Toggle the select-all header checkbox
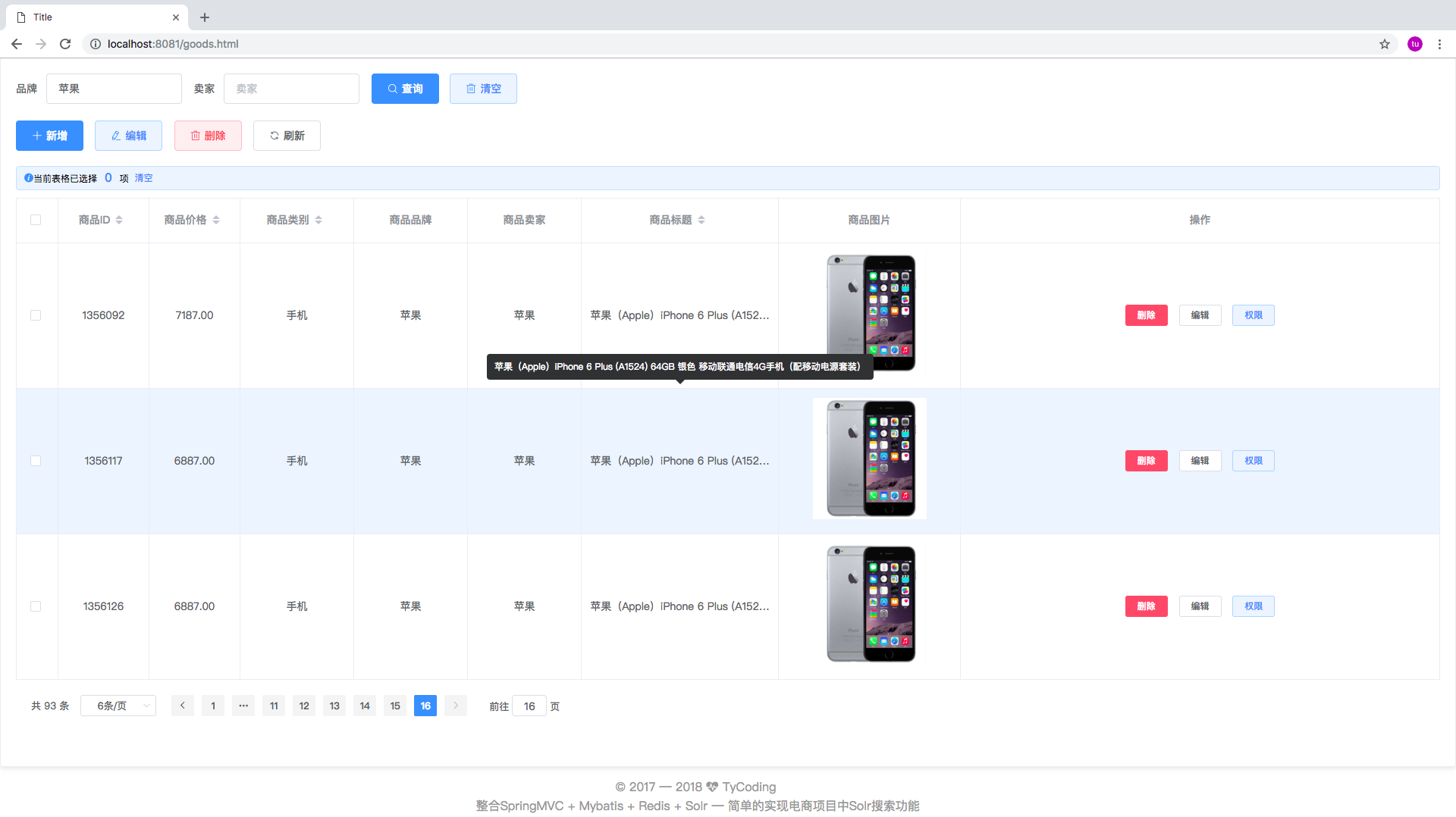The height and width of the screenshot is (817, 1456). click(x=36, y=220)
